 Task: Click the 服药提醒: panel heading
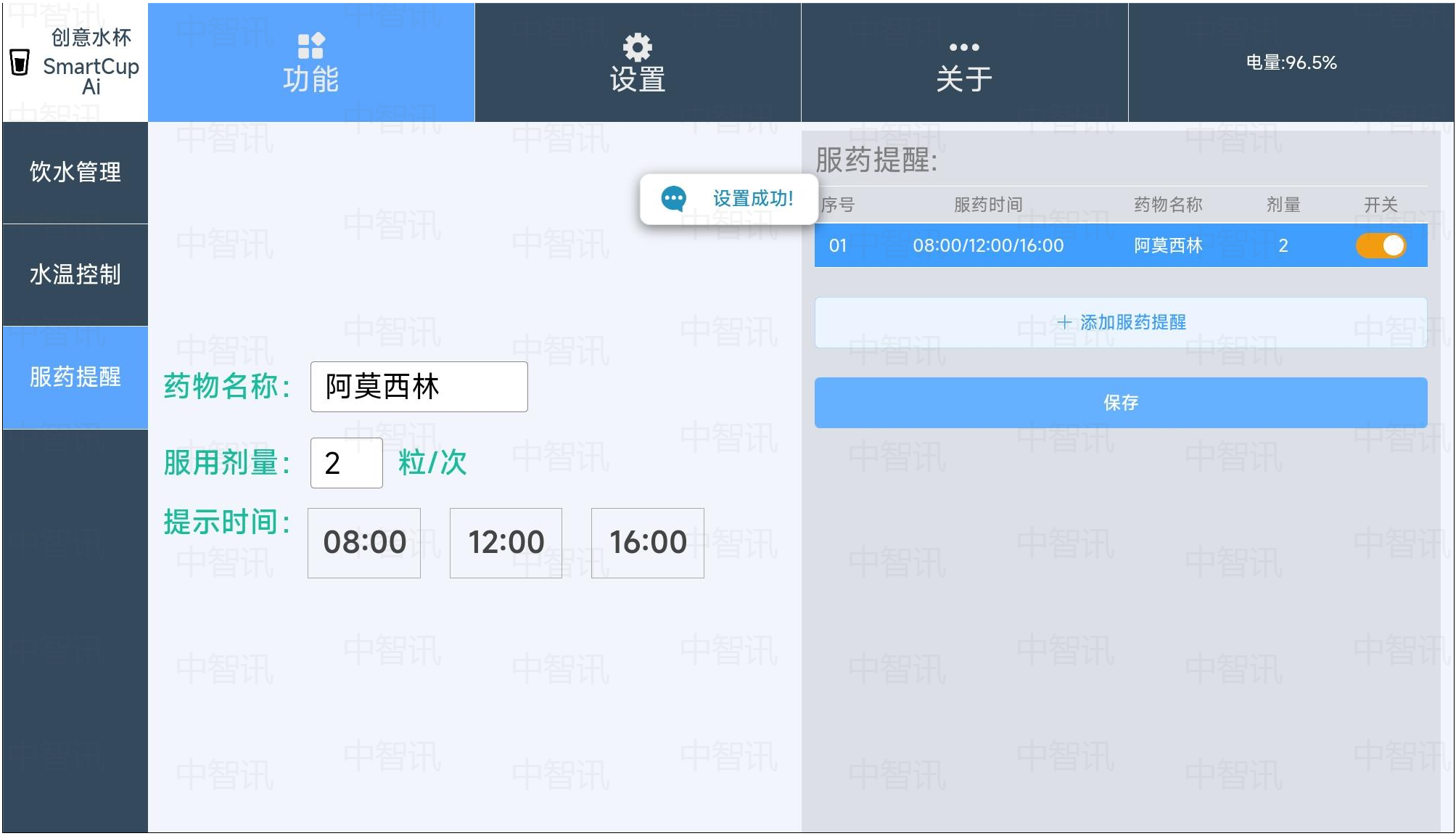(x=876, y=160)
